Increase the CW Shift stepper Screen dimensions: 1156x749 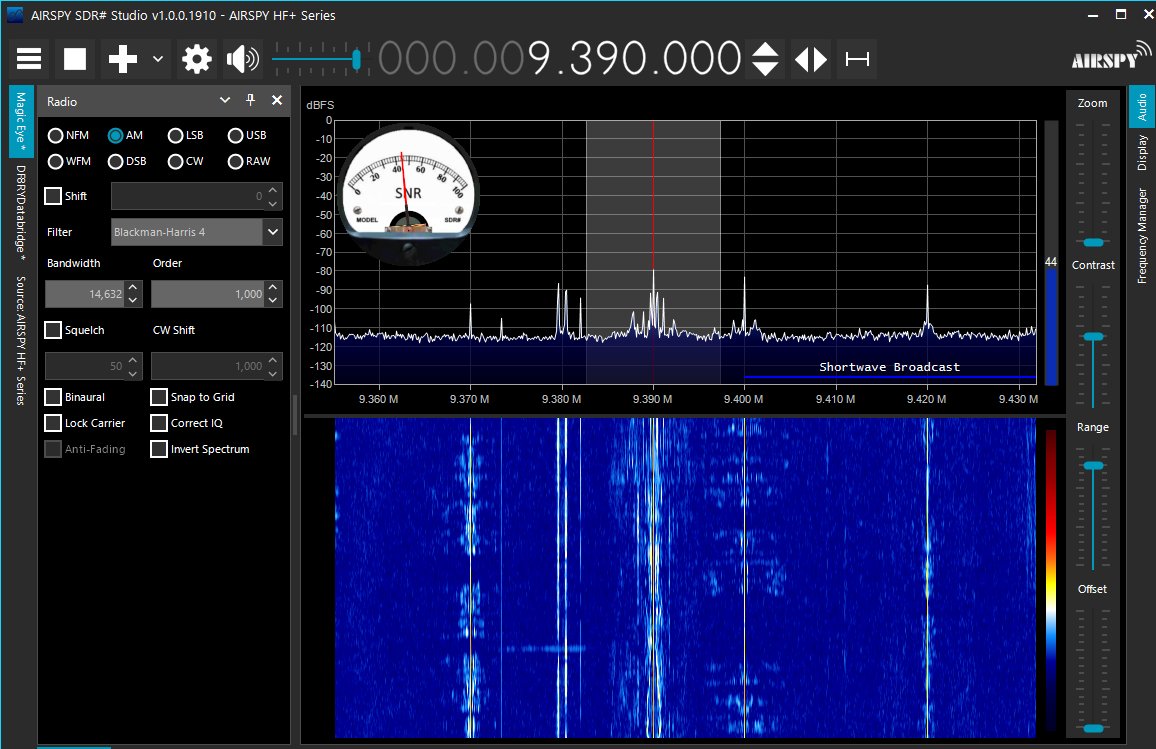click(273, 359)
